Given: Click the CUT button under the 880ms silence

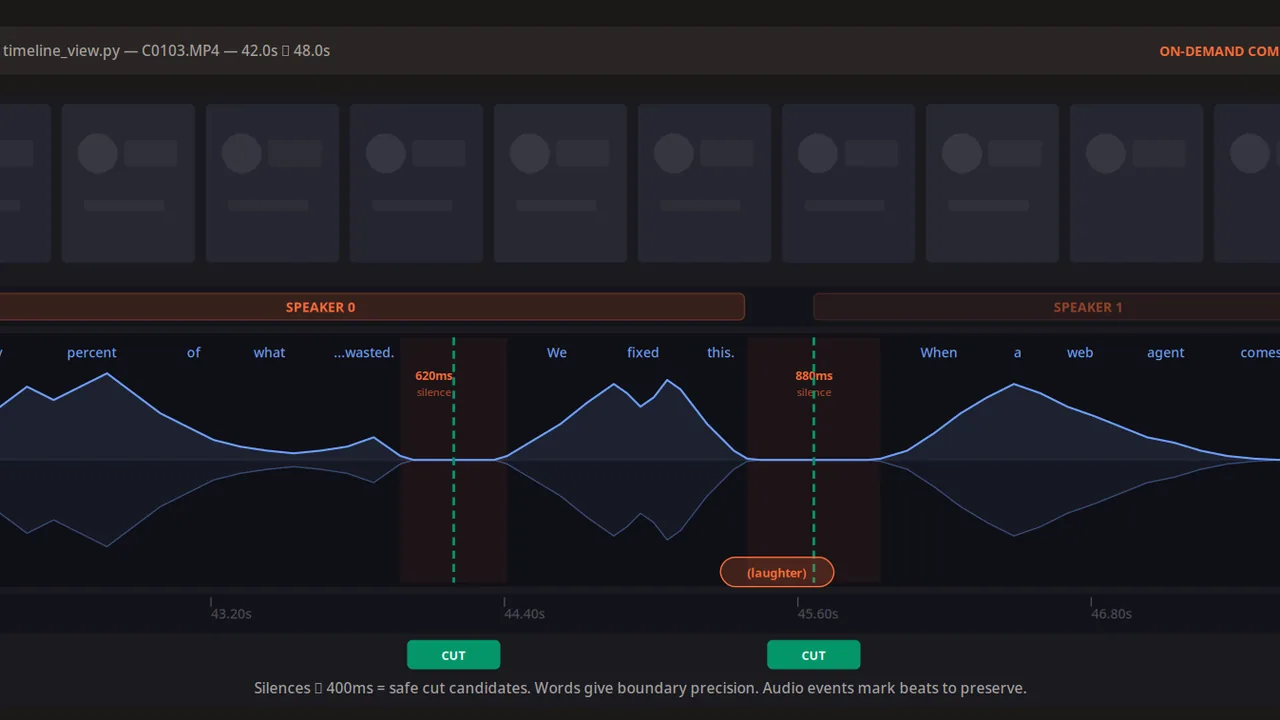Looking at the screenshot, I should coord(813,655).
